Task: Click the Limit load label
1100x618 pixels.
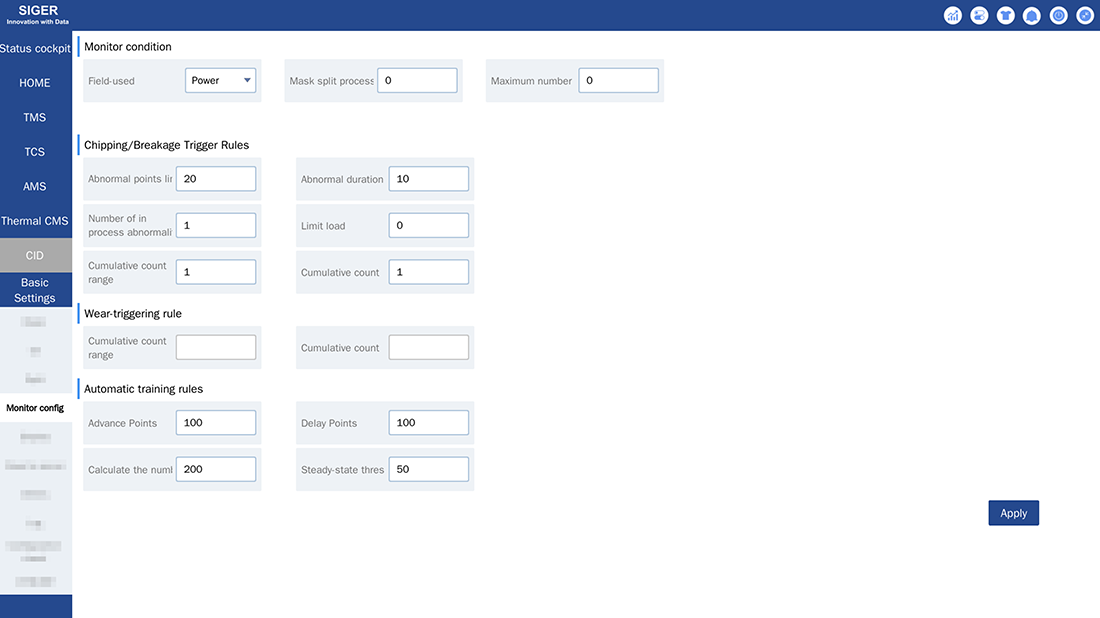Action: 323,226
